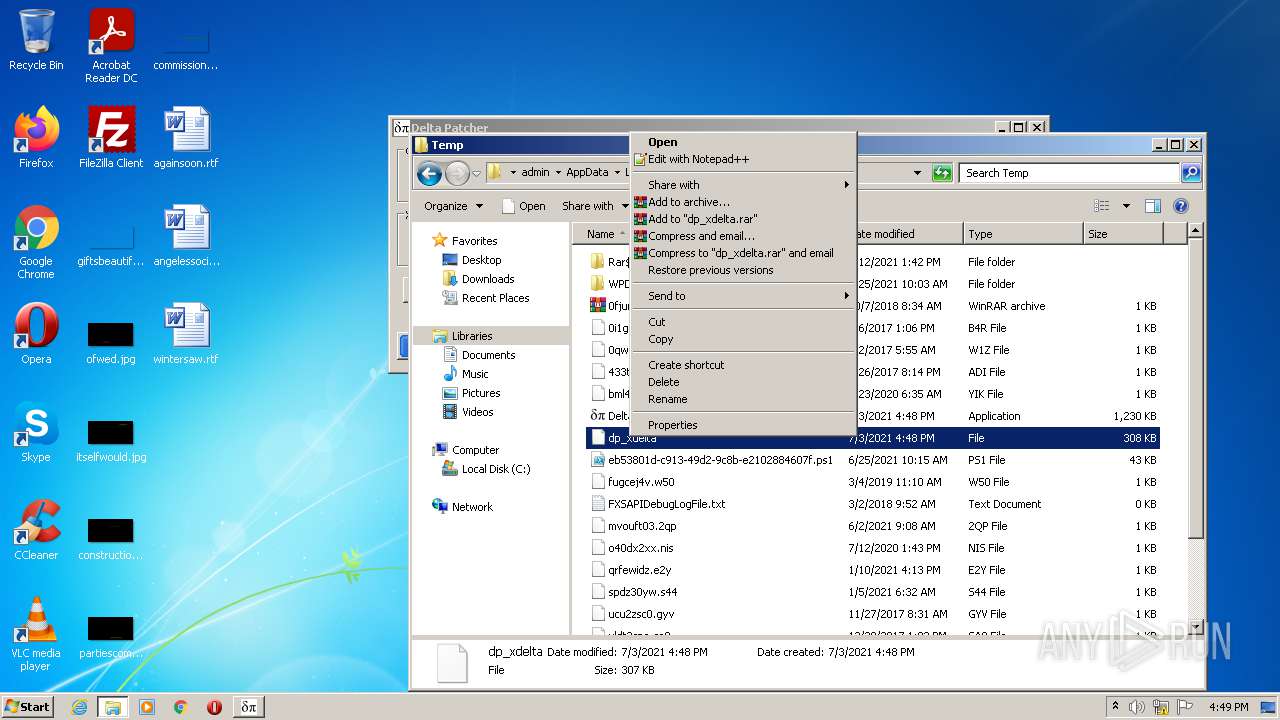Click media player taskbar icon
Screen dimensions: 1280x720
(x=147, y=707)
